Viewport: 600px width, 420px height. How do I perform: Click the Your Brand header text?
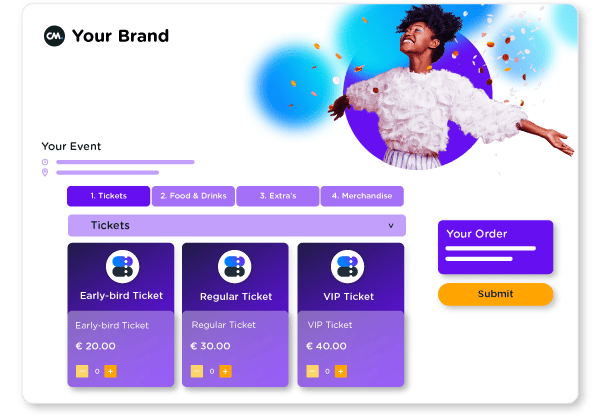pyautogui.click(x=121, y=36)
